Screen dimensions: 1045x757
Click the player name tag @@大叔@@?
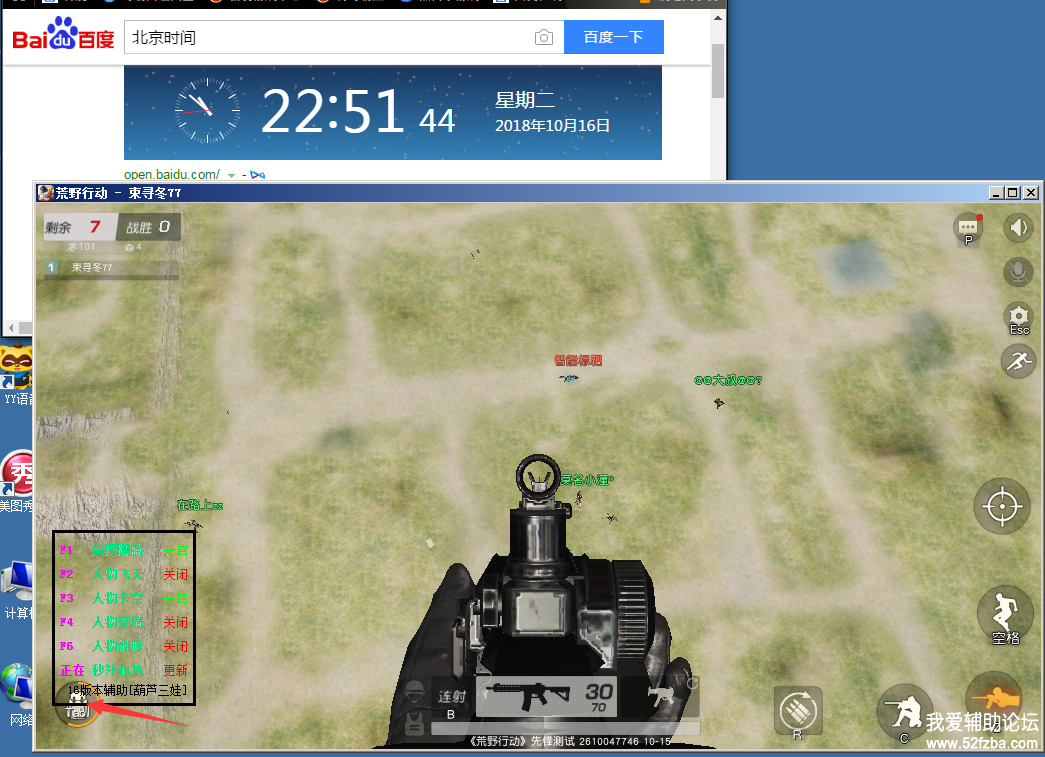(x=728, y=380)
